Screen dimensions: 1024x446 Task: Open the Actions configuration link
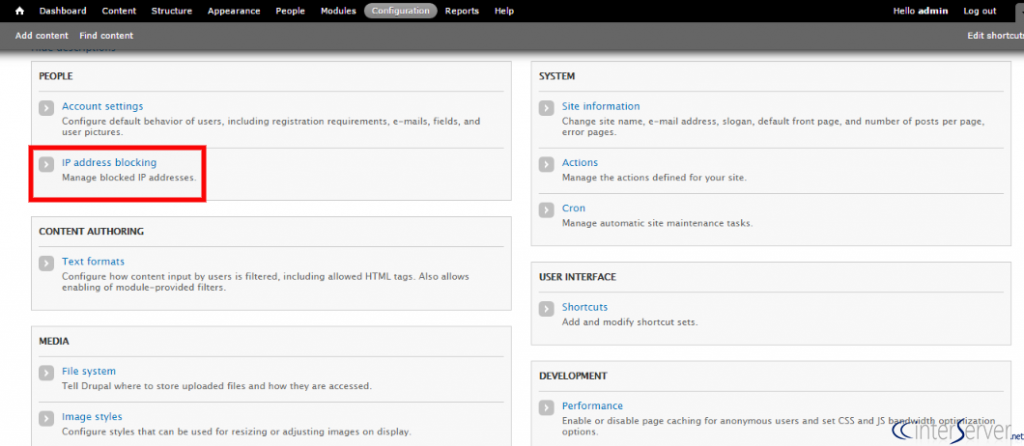point(580,163)
